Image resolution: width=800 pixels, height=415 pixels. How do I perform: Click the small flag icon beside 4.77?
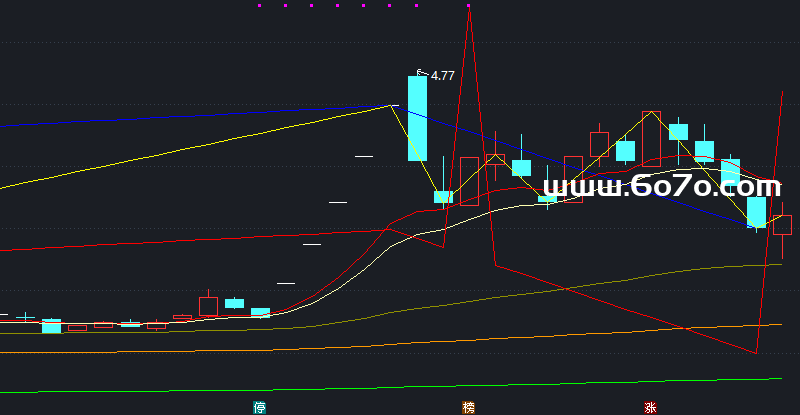[421, 72]
